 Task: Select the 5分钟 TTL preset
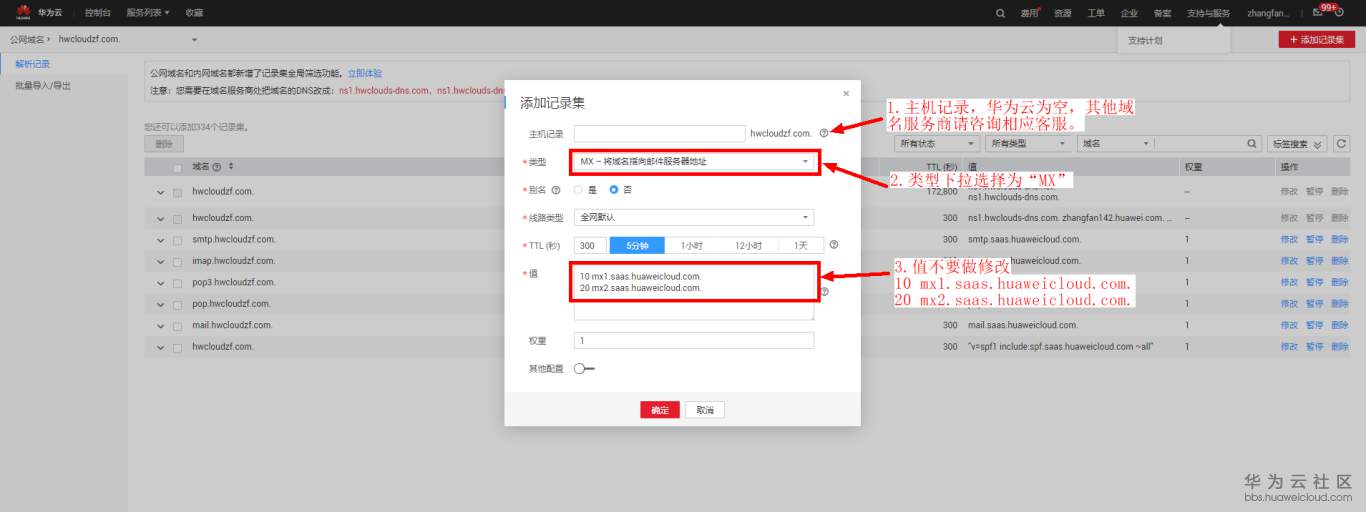click(637, 245)
